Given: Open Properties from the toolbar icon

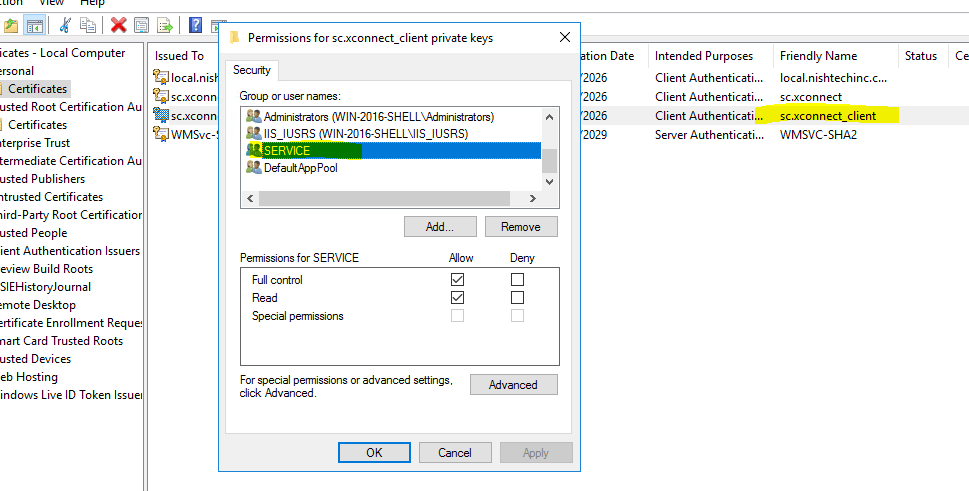Looking at the screenshot, I should (142, 25).
